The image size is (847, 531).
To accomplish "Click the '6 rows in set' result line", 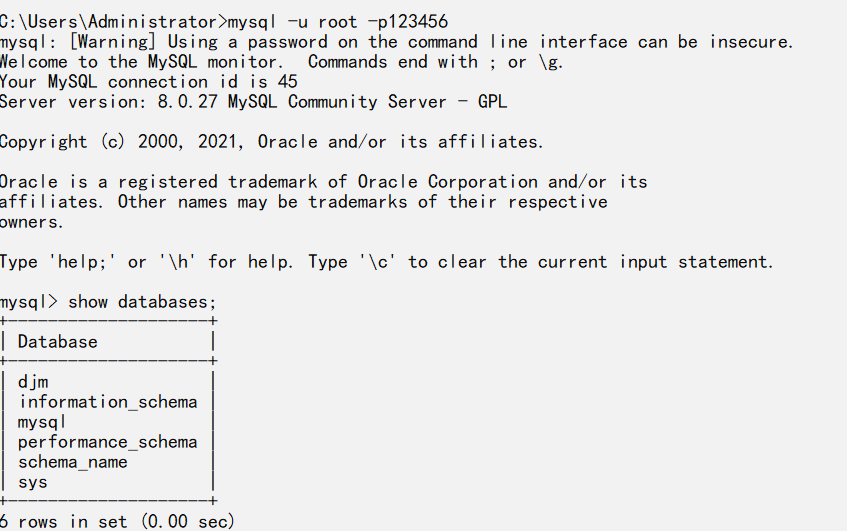I will point(117,522).
